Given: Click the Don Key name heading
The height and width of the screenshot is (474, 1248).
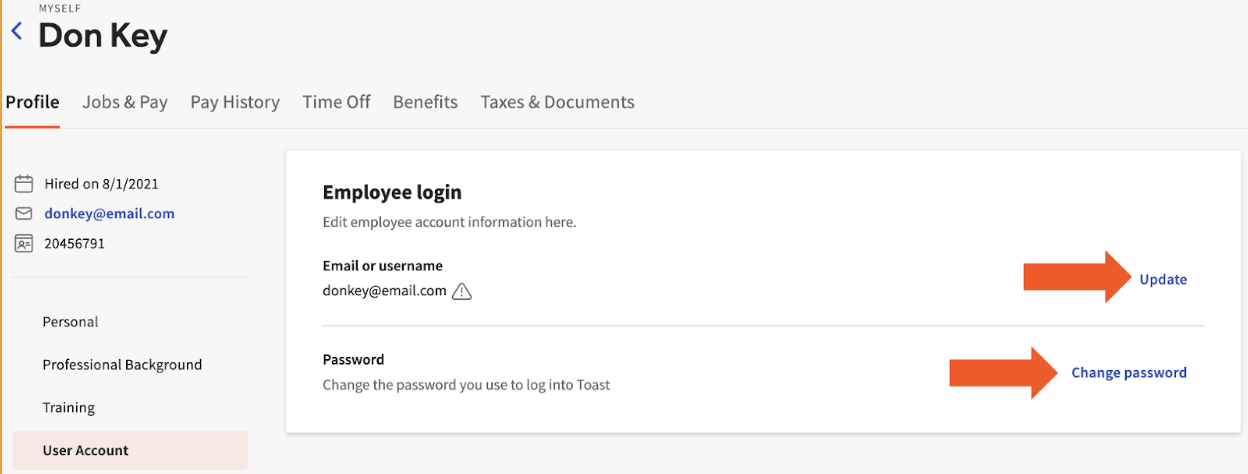Looking at the screenshot, I should pyautogui.click(x=103, y=37).
